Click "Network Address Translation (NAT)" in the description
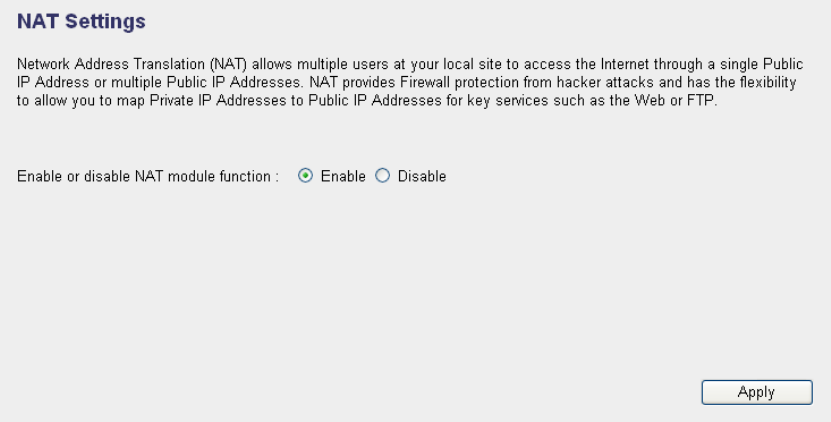This screenshot has height=422, width=831. 127,64
